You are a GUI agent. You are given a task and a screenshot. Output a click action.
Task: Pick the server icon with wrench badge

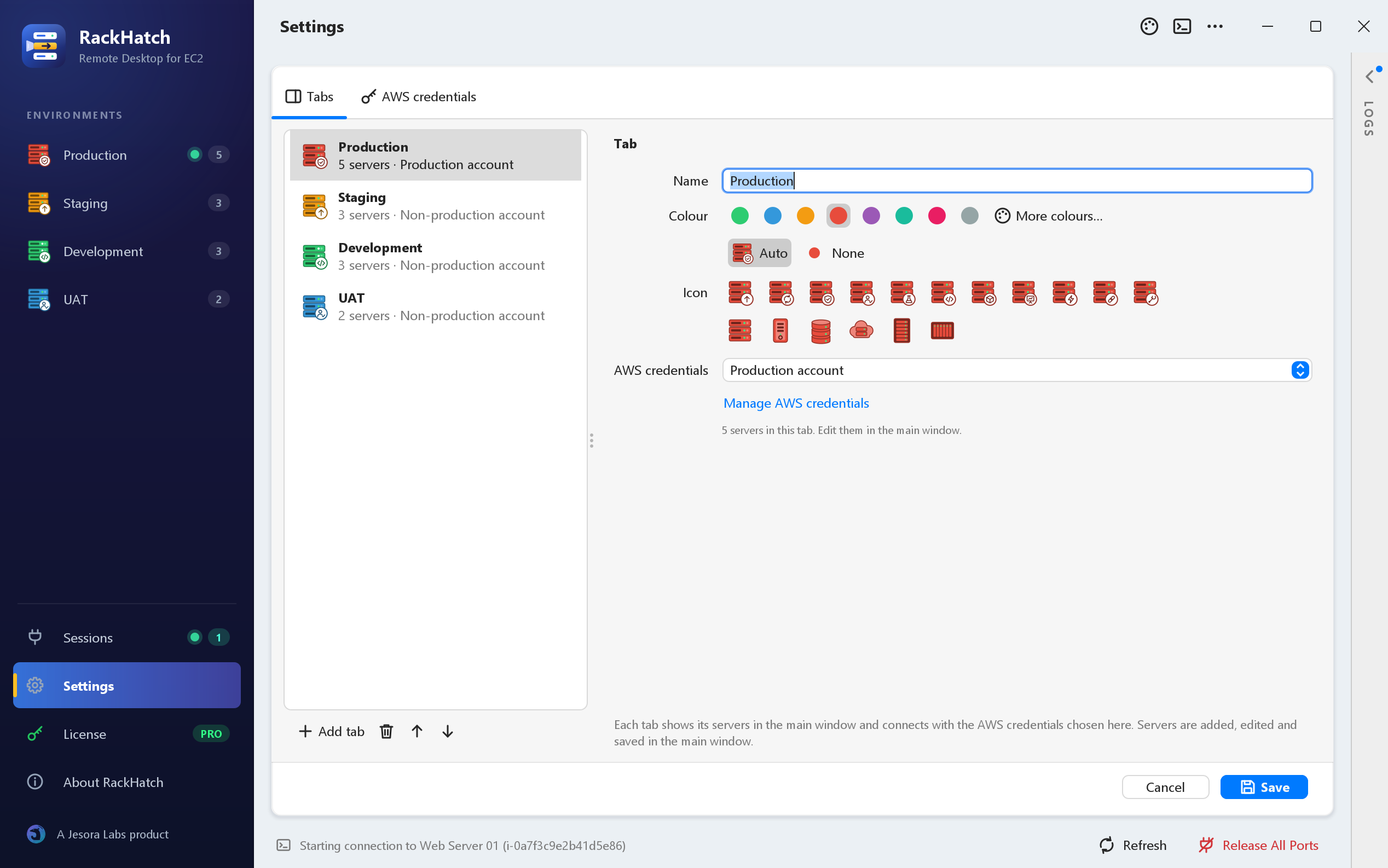pyautogui.click(x=1145, y=293)
